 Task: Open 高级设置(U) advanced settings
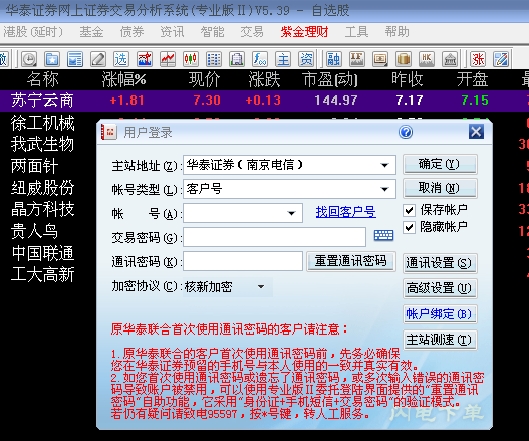(440, 288)
